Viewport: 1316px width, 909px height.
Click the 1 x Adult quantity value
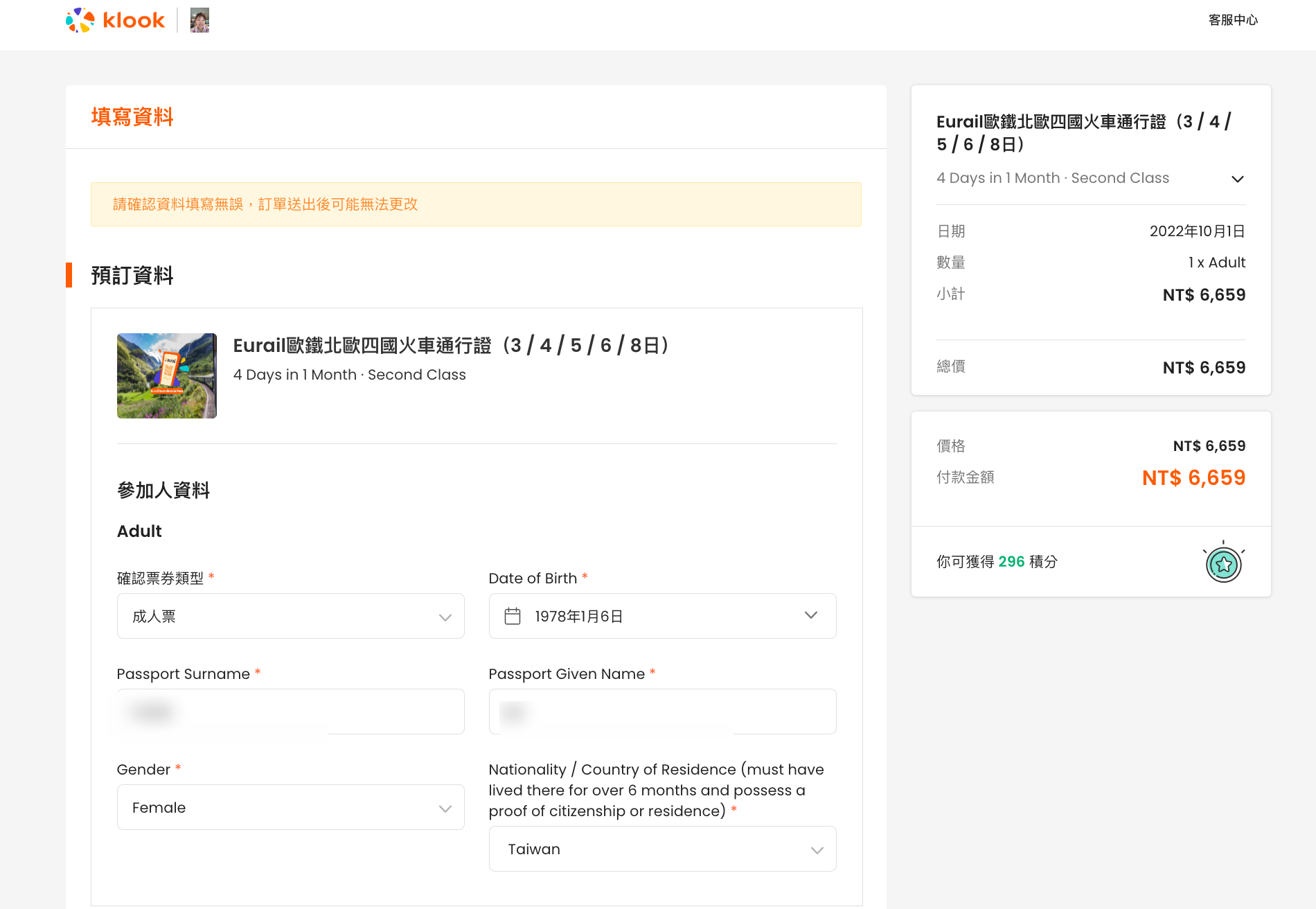point(1217,263)
